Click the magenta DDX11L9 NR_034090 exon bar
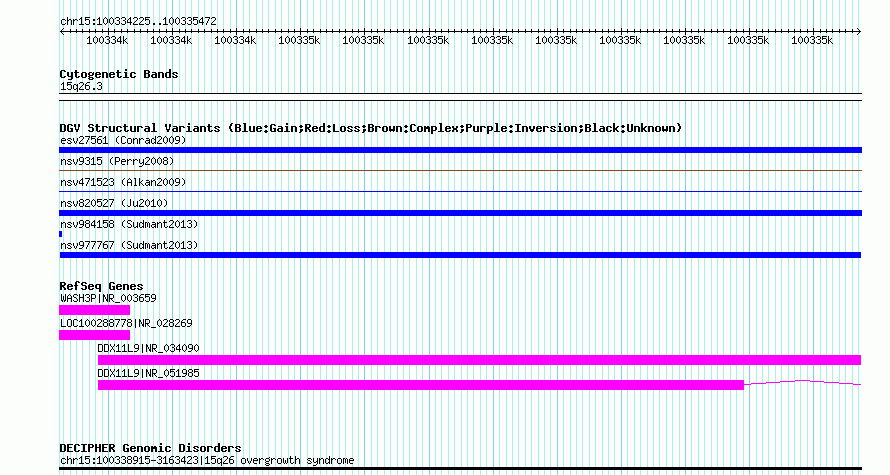This screenshot has height=475, width=890. coord(479,360)
